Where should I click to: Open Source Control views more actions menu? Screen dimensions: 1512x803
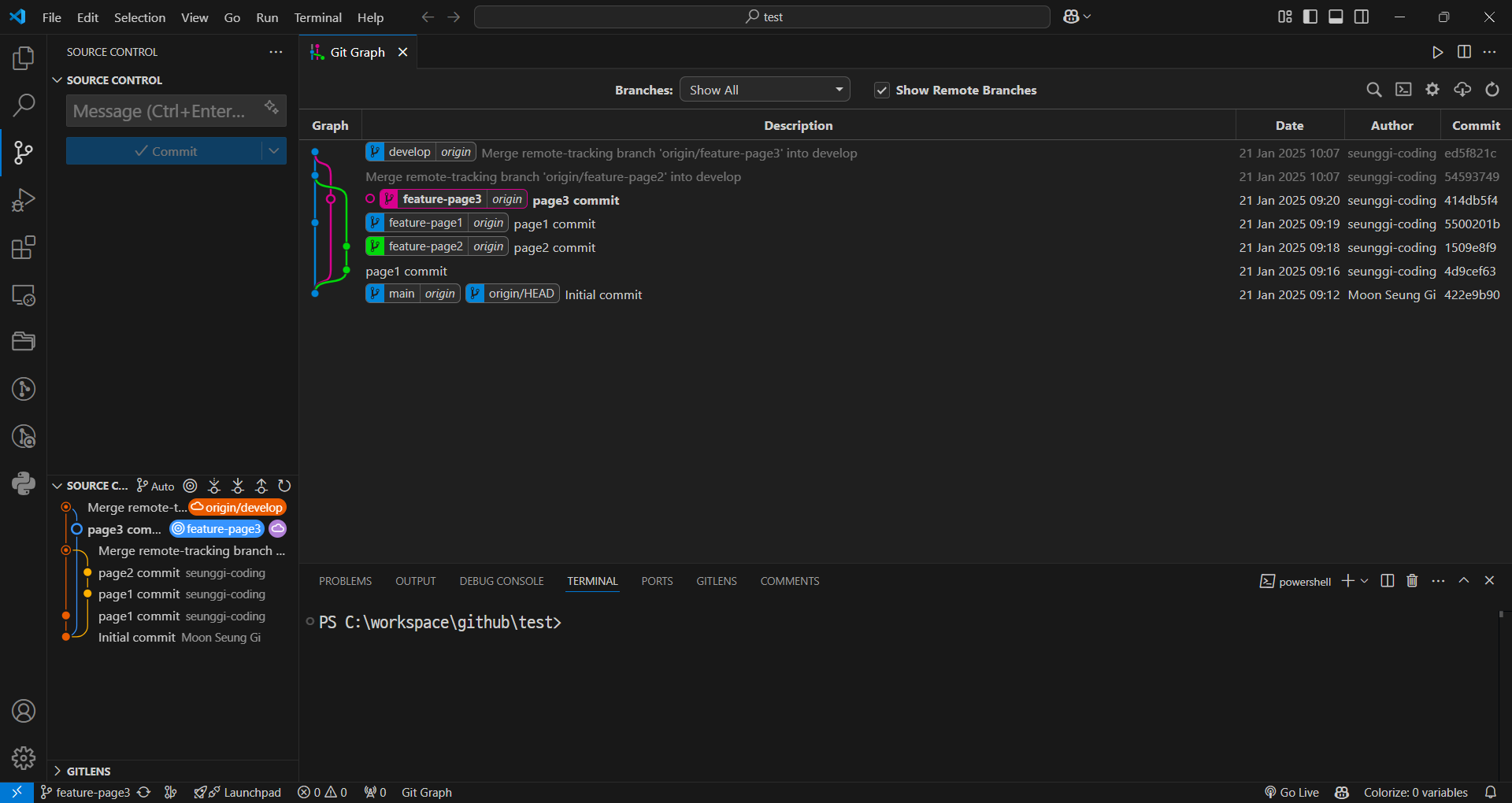coord(276,52)
